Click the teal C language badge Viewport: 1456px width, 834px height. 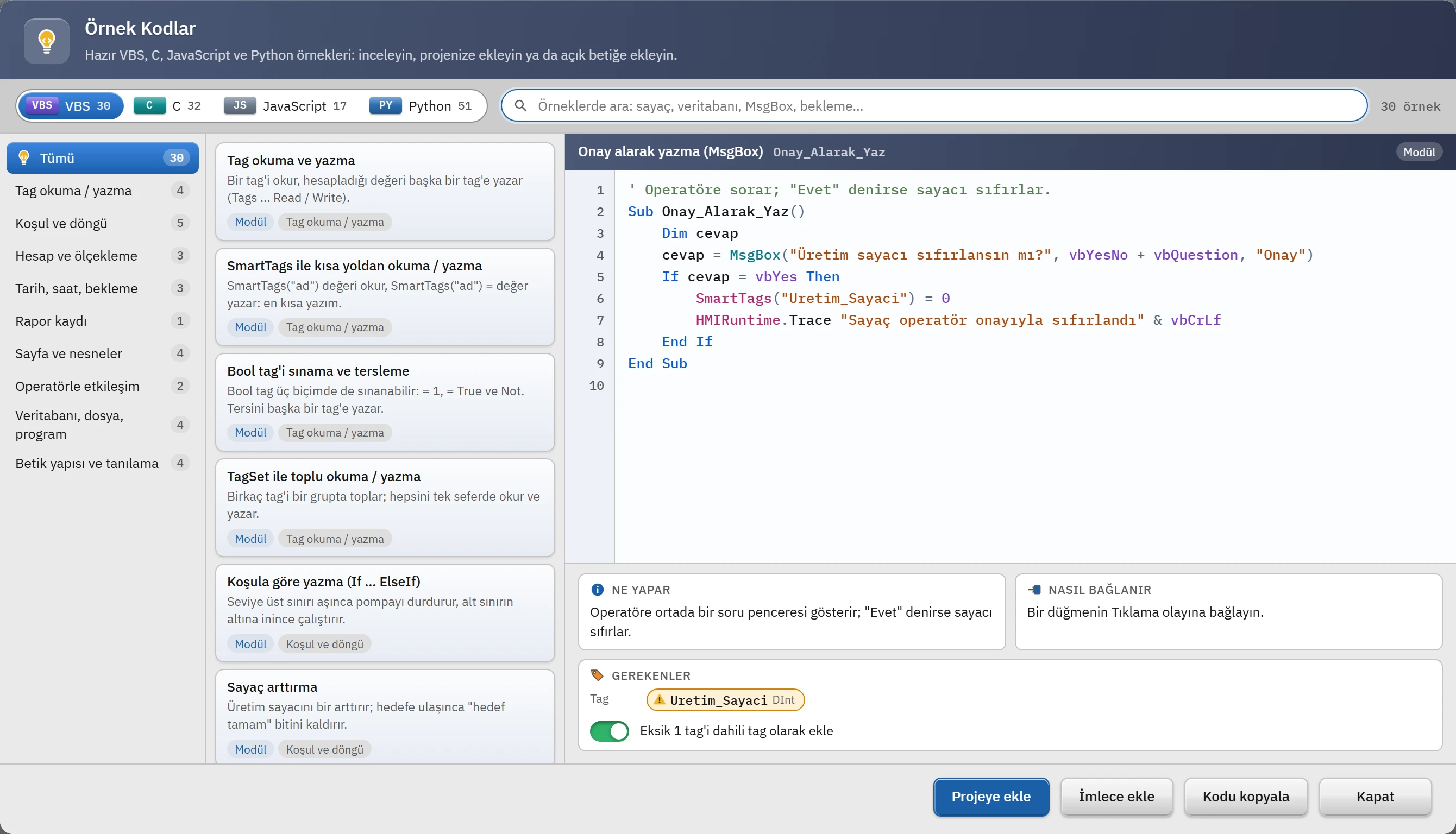(x=149, y=105)
